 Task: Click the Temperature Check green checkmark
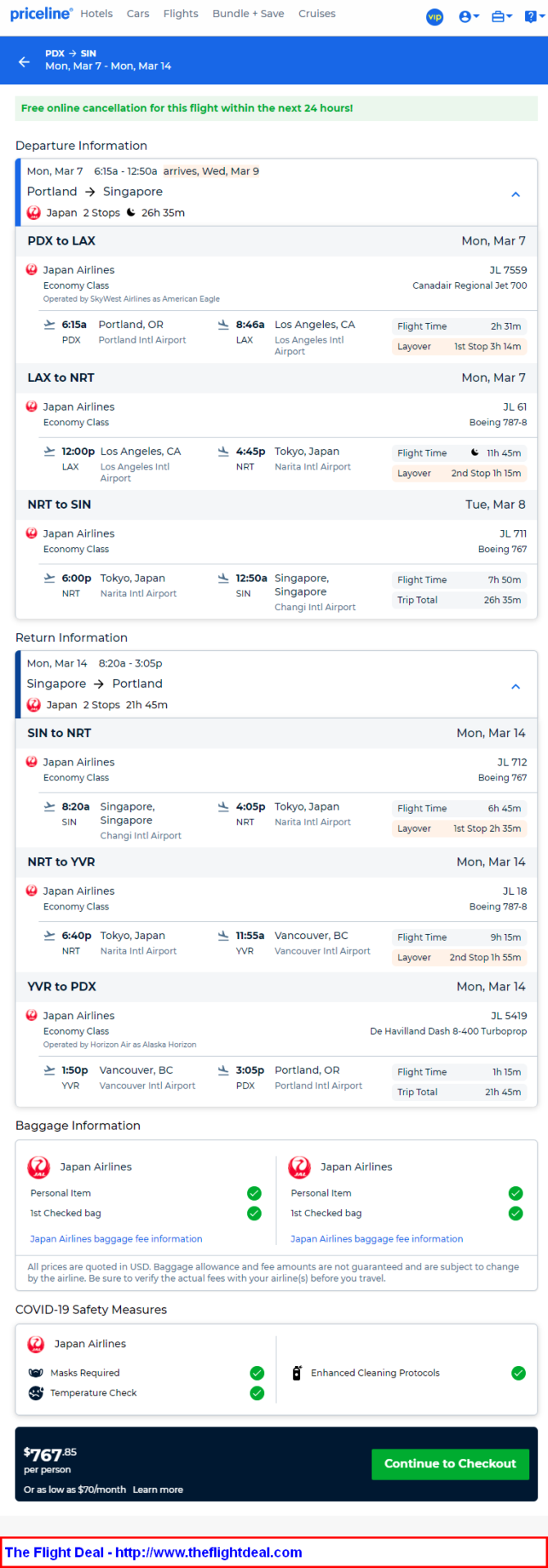coord(257,1392)
